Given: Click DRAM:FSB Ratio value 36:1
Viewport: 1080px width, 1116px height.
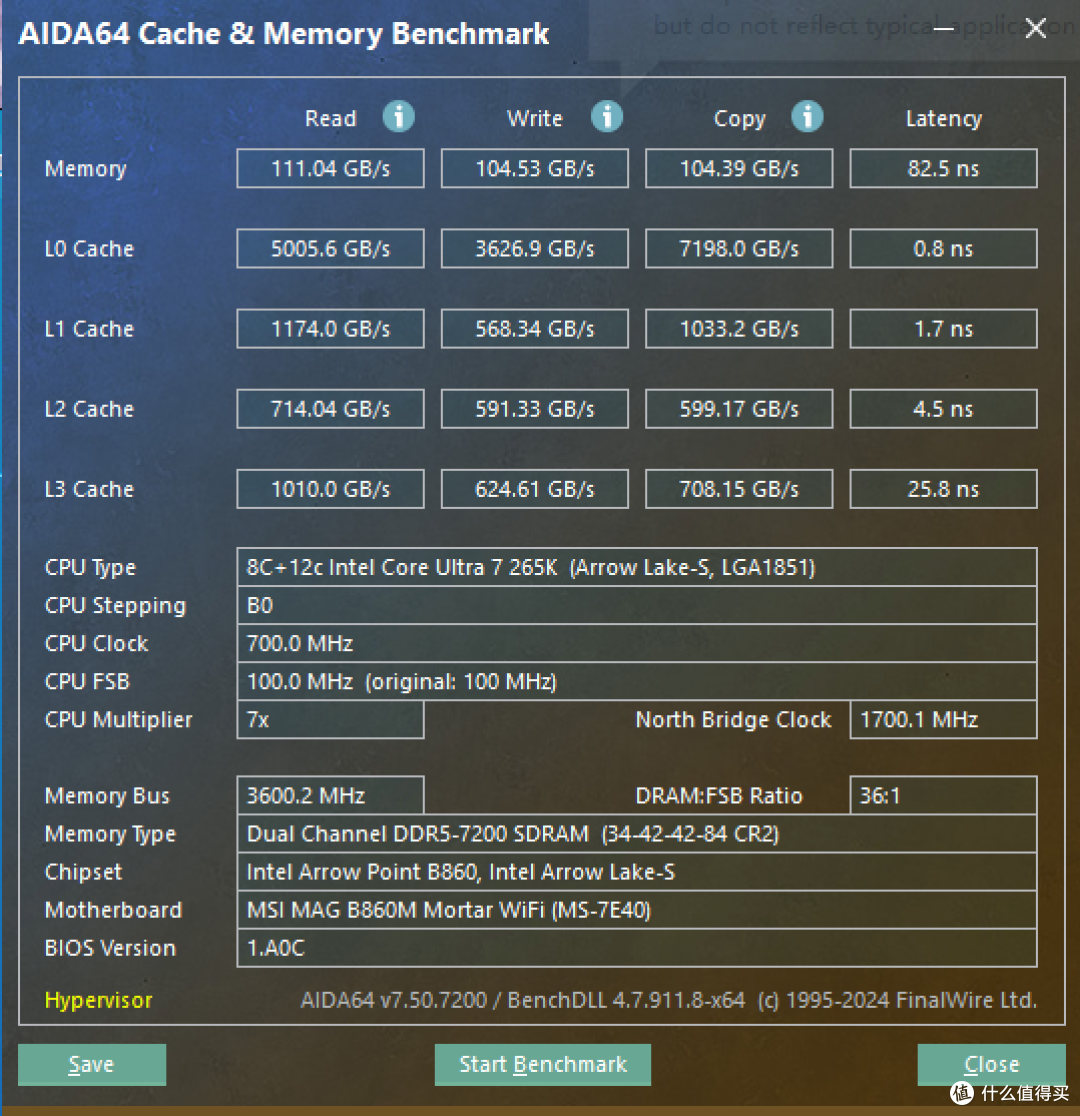Looking at the screenshot, I should (943, 795).
